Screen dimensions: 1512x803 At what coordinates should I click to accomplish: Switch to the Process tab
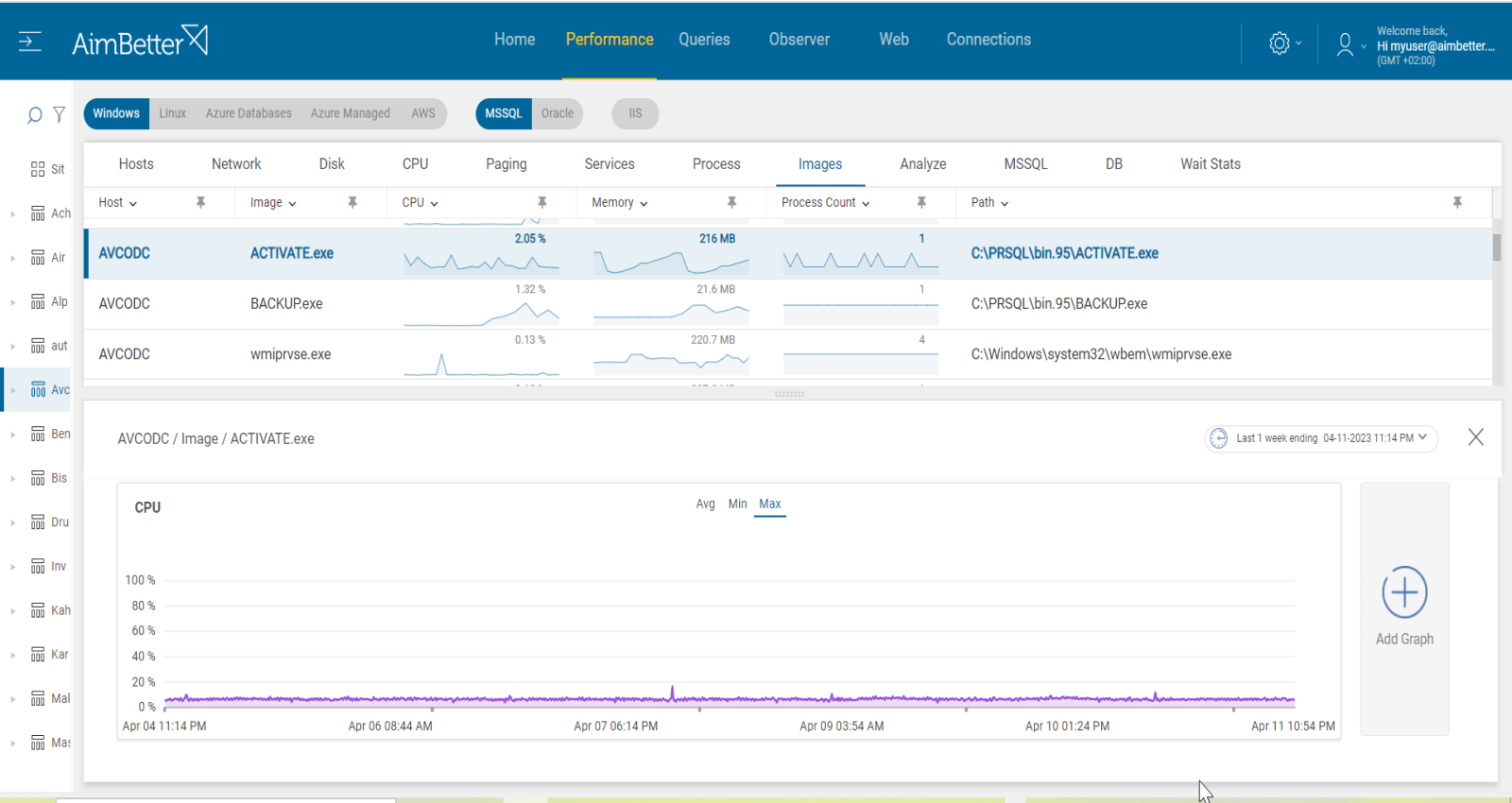tap(716, 164)
